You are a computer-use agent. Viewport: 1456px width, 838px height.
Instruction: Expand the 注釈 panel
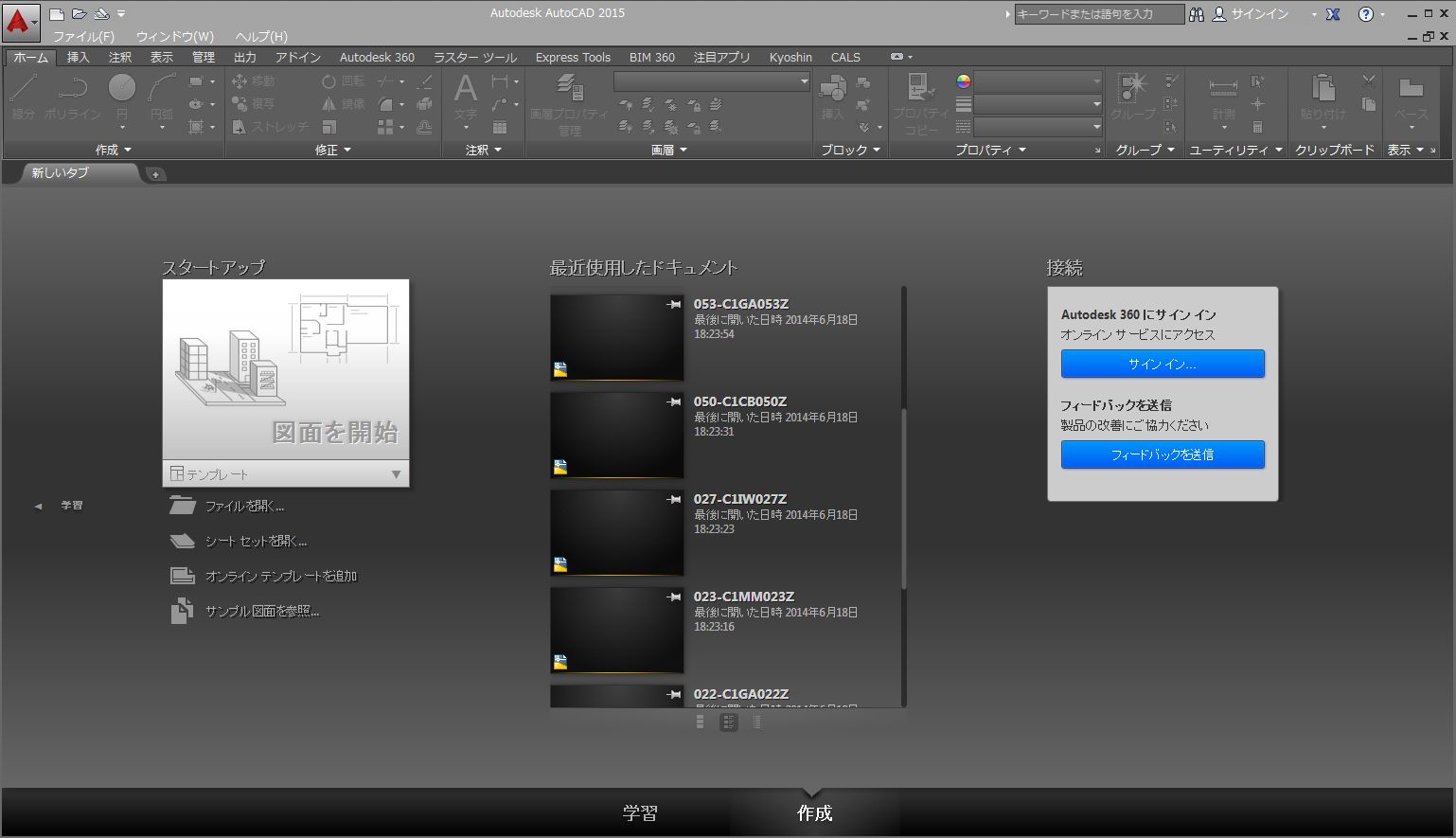[x=484, y=150]
